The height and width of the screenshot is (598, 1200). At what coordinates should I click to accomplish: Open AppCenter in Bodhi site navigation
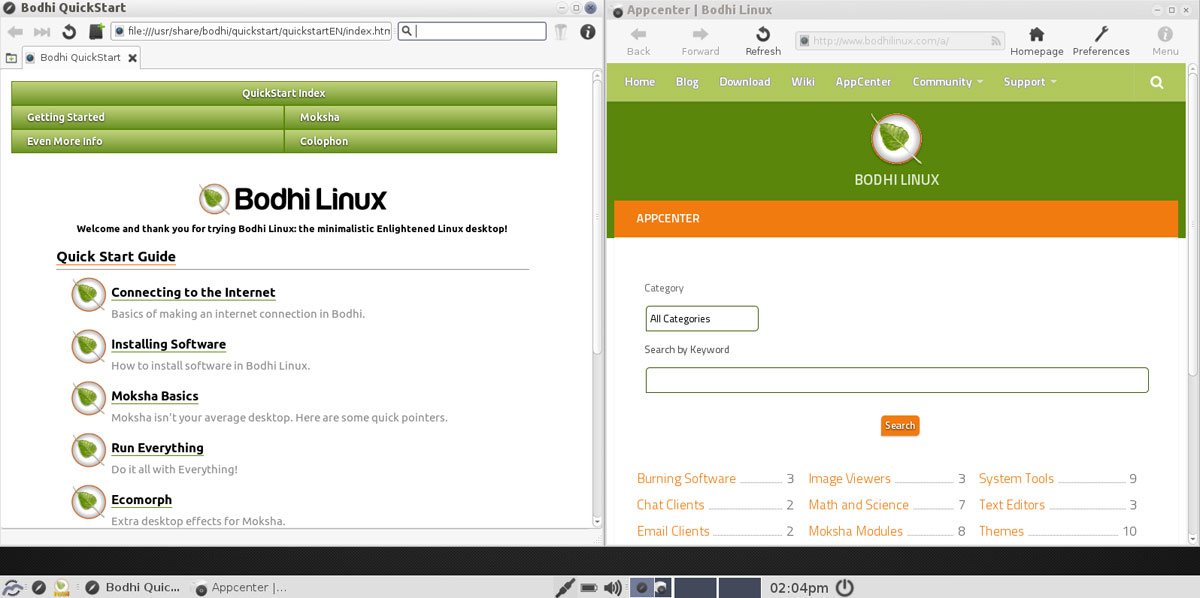click(863, 82)
